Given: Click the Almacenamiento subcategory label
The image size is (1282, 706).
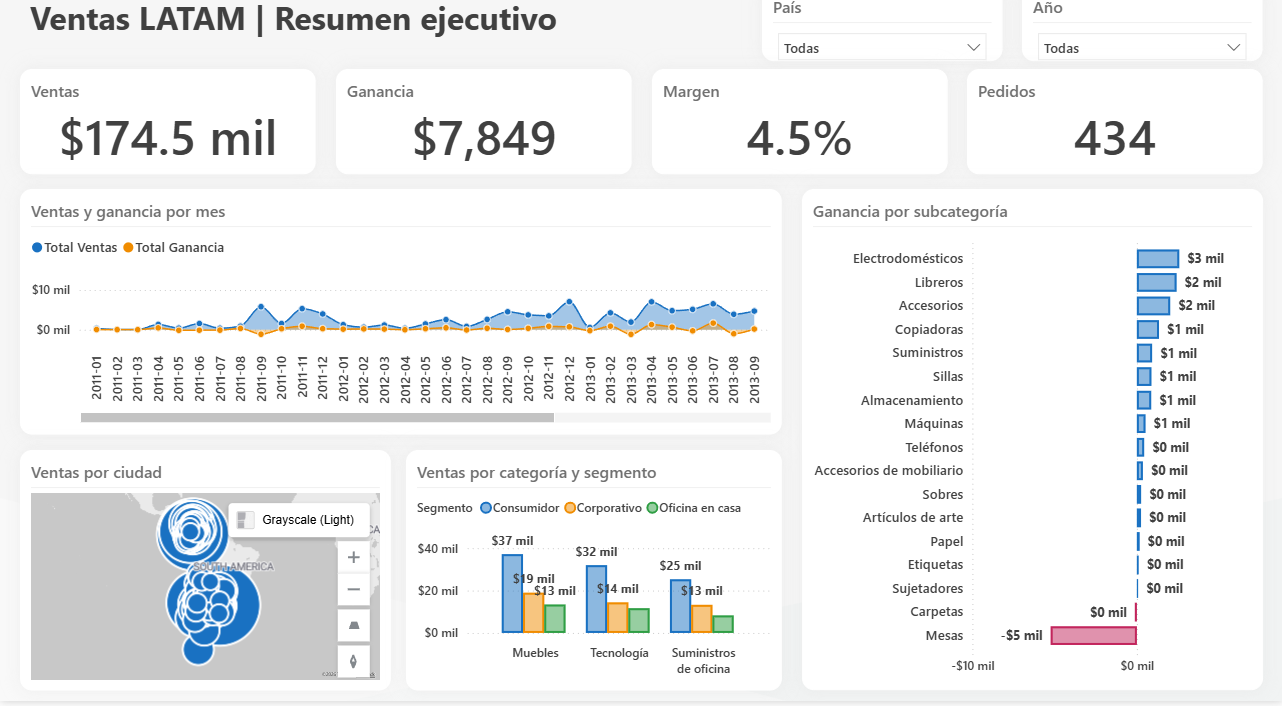Looking at the screenshot, I should click(912, 400).
